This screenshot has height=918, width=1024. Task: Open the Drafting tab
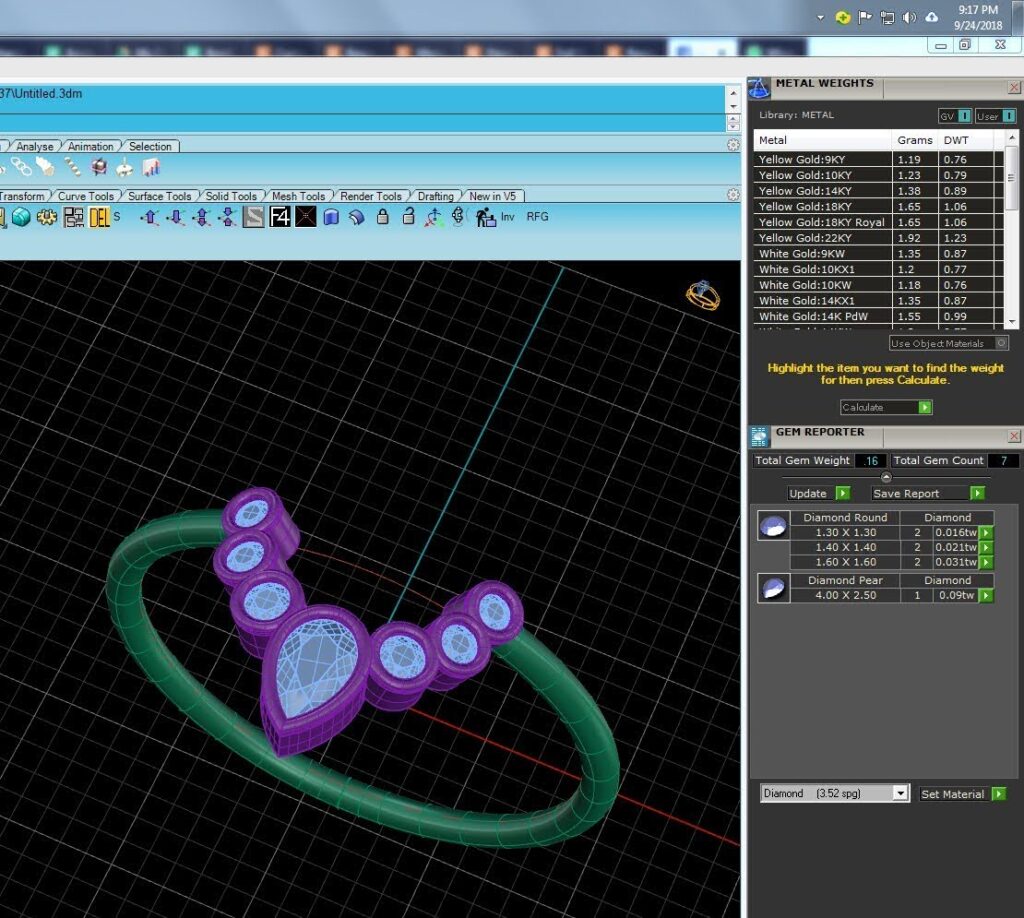click(436, 196)
